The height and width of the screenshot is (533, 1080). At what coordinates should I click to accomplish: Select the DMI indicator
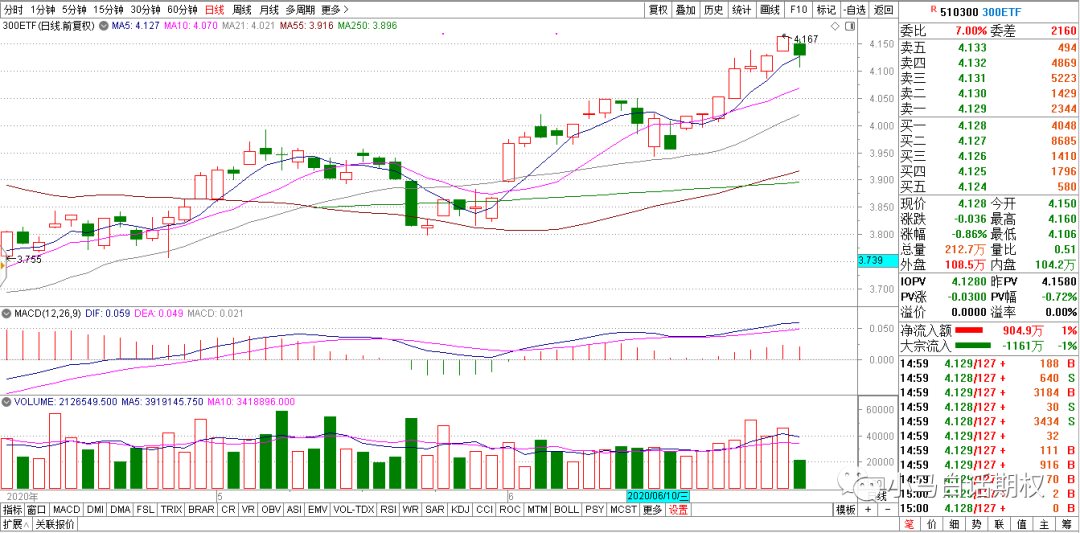[x=96, y=510]
